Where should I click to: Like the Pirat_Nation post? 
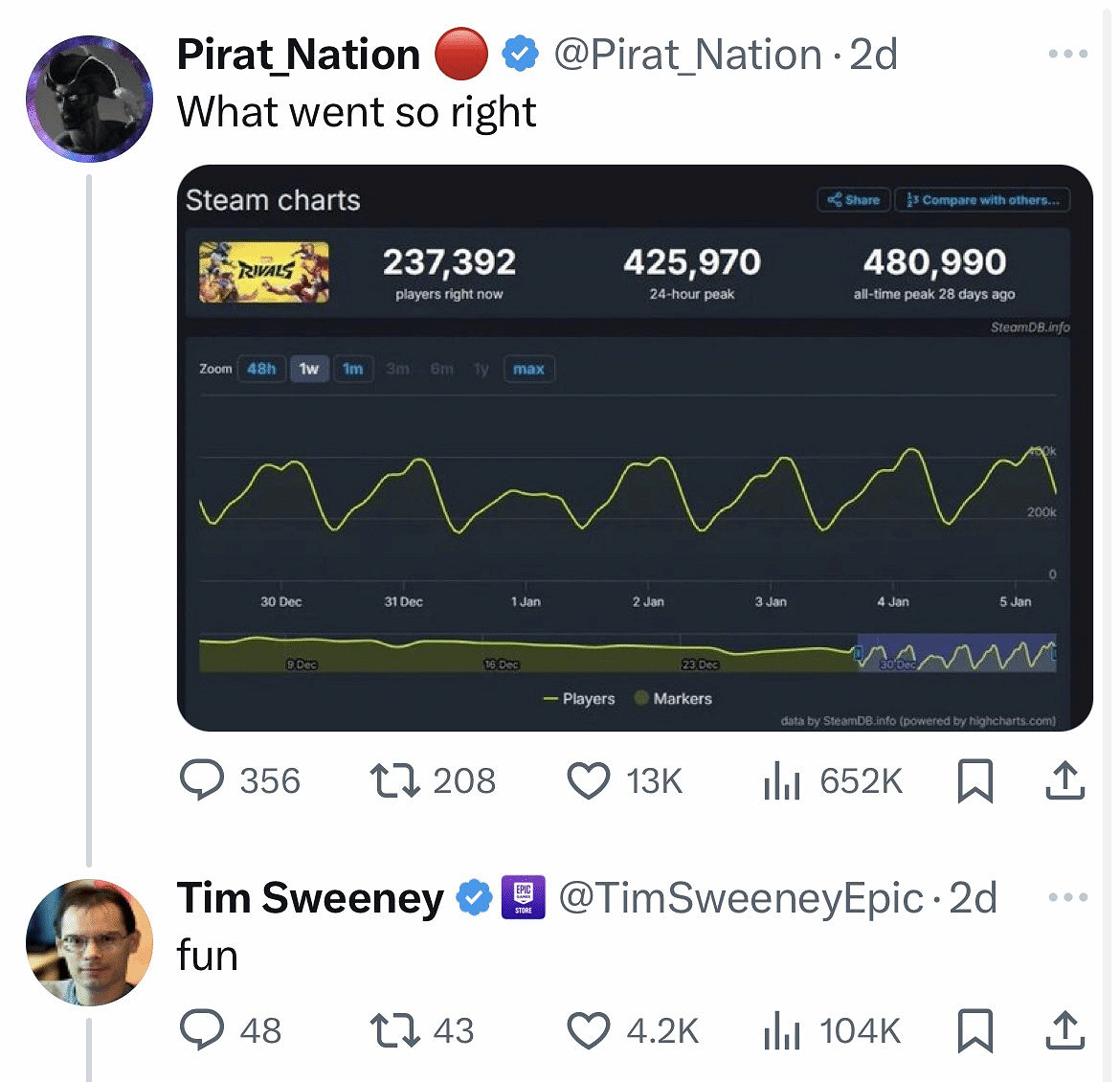589,780
